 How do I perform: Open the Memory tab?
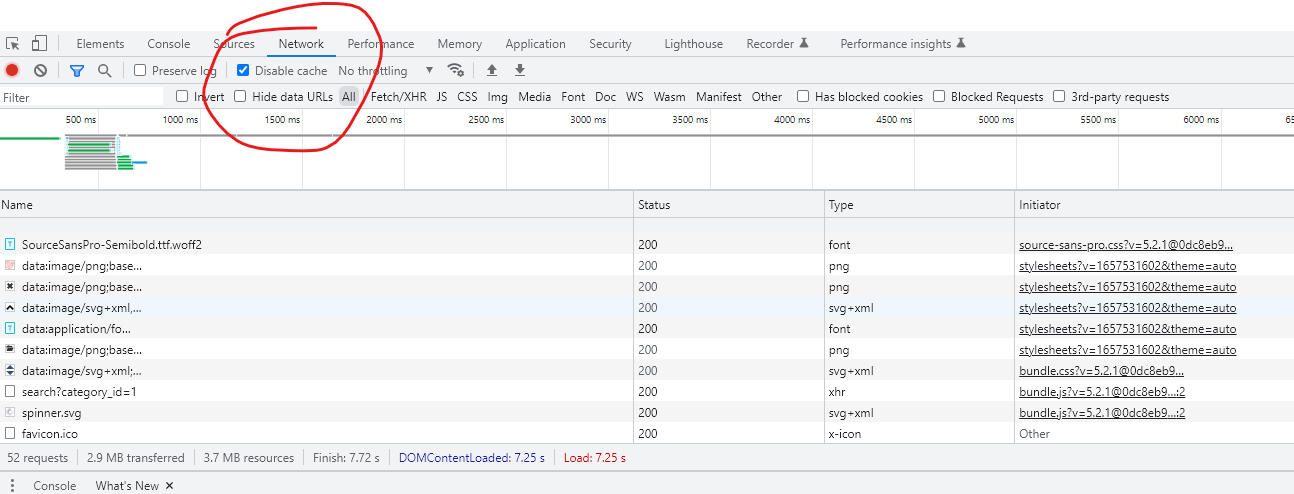click(x=460, y=44)
